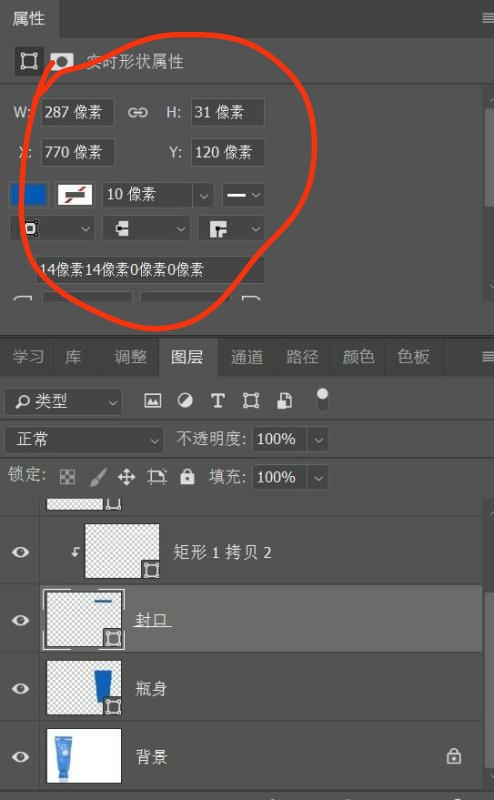494x800 pixels.
Task: Filter layers by adjustment layers
Action: pos(185,401)
